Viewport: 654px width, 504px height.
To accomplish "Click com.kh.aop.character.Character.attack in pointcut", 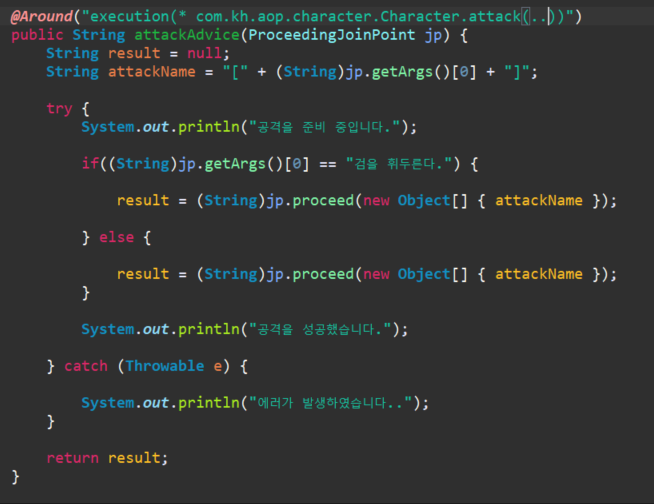I will pos(358,17).
